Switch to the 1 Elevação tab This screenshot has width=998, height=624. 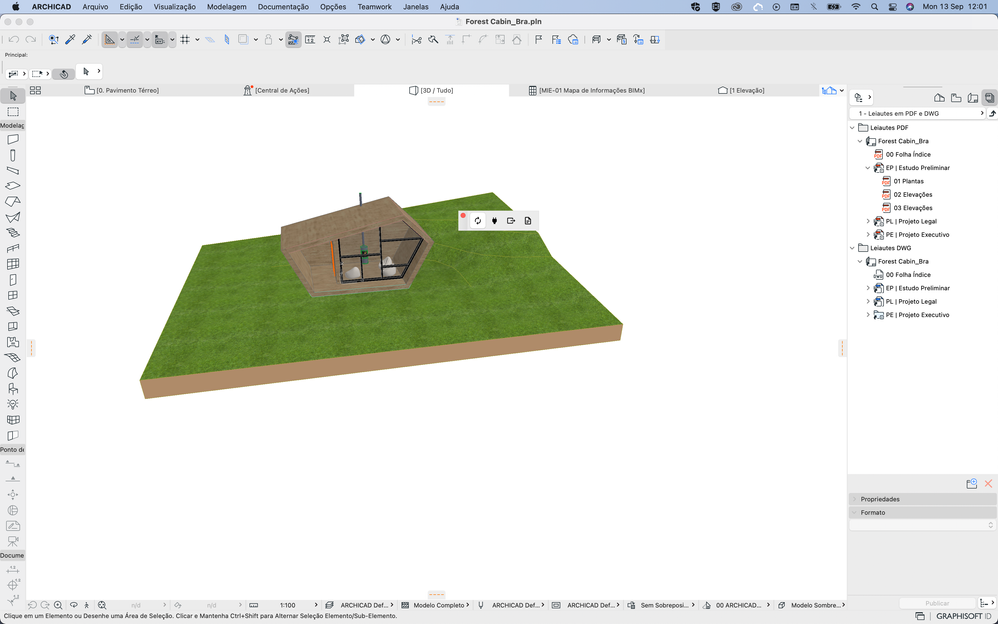(x=741, y=90)
